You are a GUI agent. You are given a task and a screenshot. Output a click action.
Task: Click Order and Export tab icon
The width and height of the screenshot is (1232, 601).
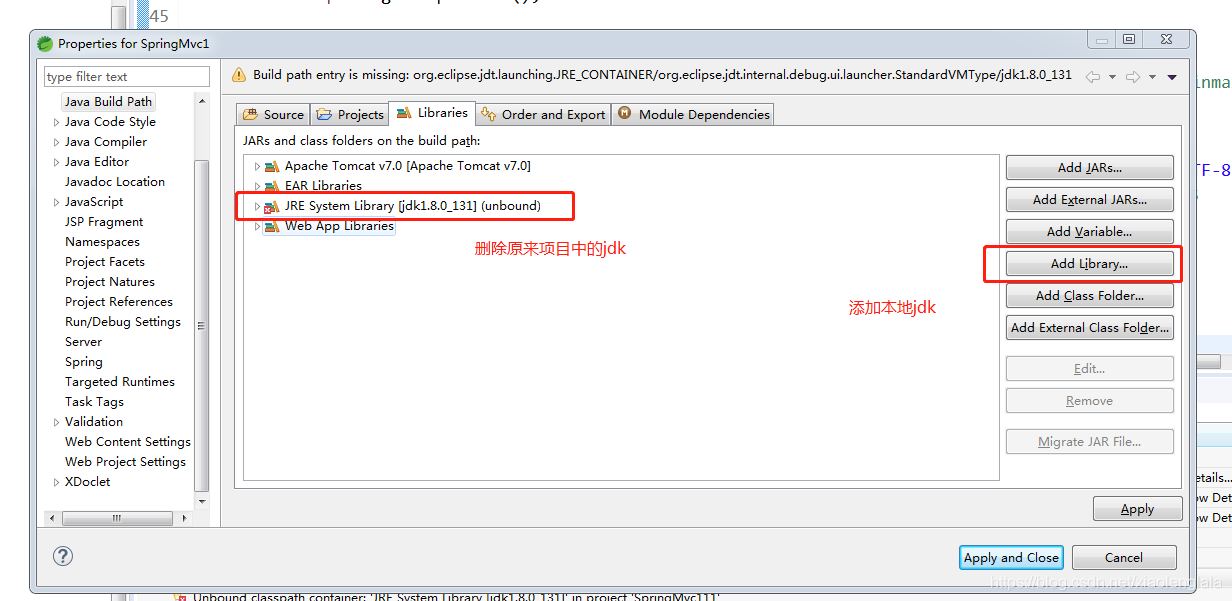489,114
